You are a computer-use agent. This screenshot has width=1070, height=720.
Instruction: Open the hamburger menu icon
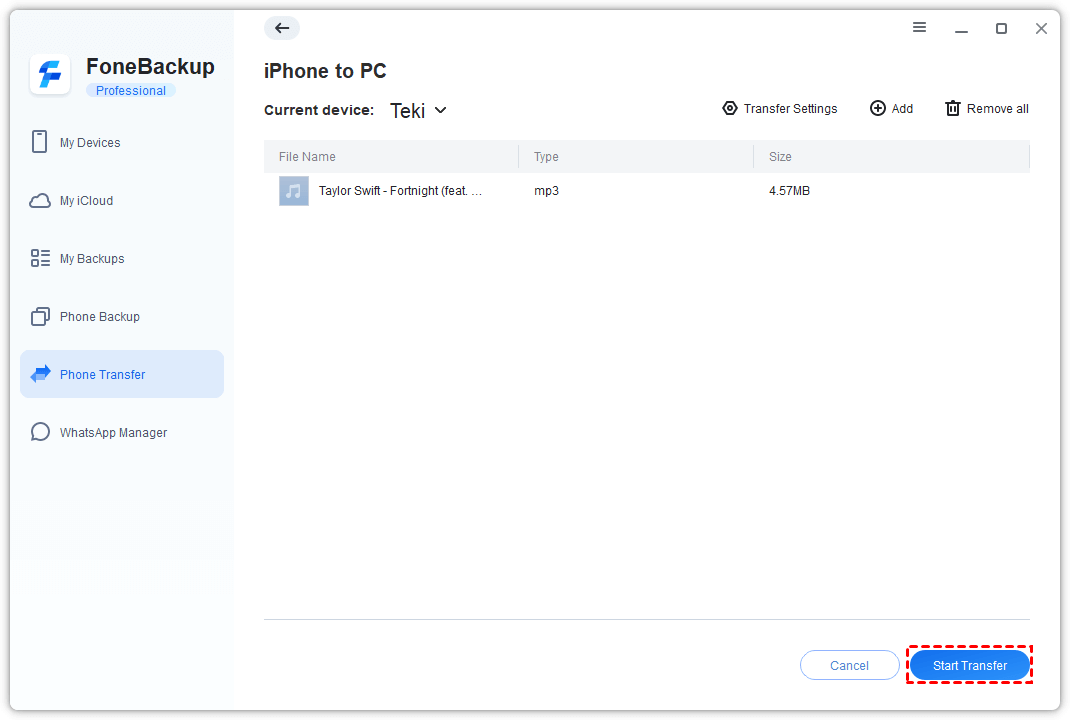click(x=919, y=28)
